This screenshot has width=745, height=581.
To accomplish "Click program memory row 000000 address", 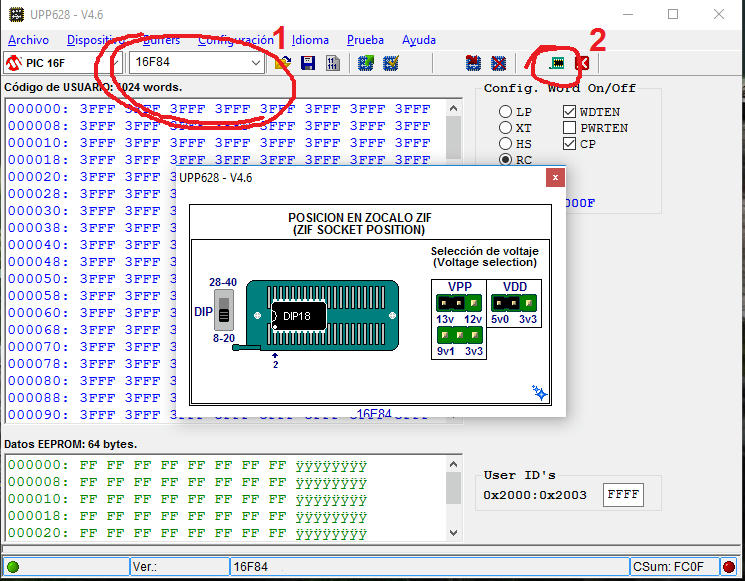I will (38, 109).
